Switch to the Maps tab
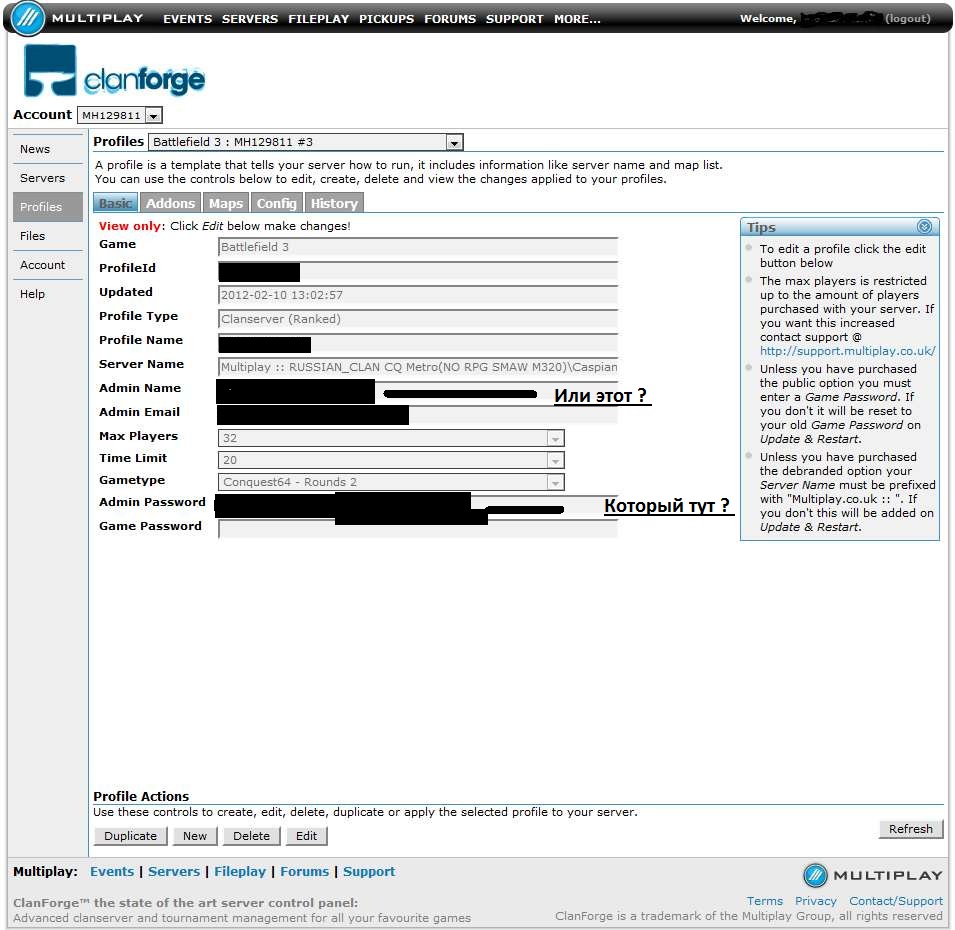This screenshot has height=930, width=955. [x=226, y=203]
